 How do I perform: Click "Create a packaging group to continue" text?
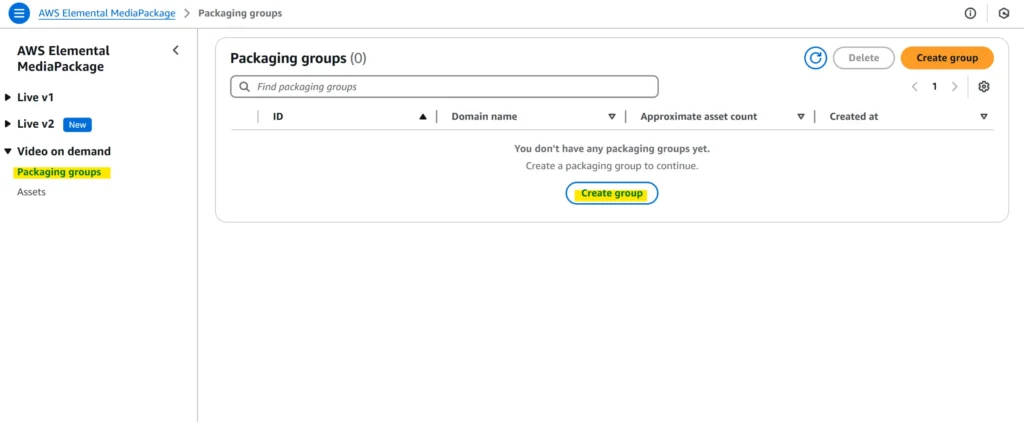click(x=612, y=166)
